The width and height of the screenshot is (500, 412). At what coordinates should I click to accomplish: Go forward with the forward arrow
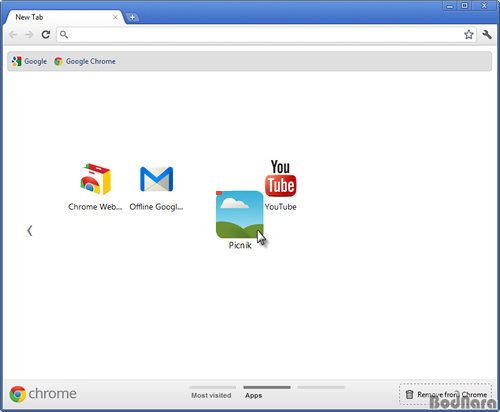click(x=29, y=34)
